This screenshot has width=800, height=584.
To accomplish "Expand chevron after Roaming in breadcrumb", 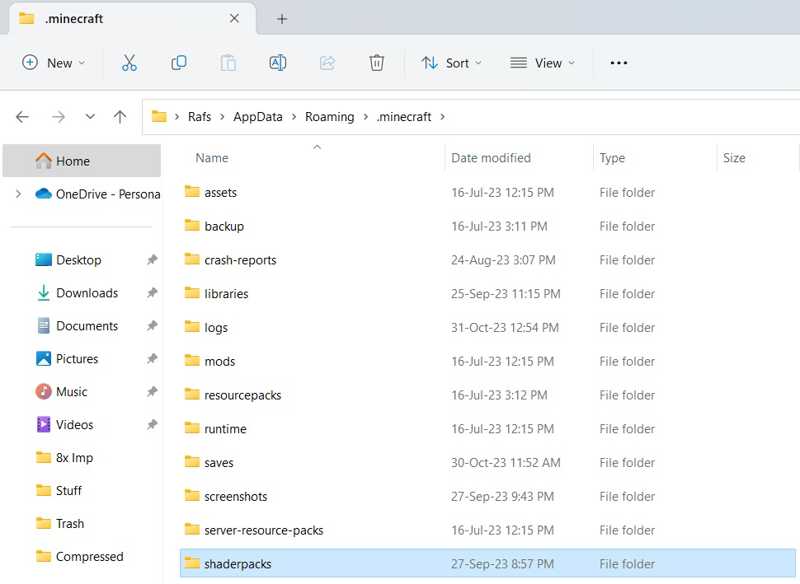I will [365, 117].
